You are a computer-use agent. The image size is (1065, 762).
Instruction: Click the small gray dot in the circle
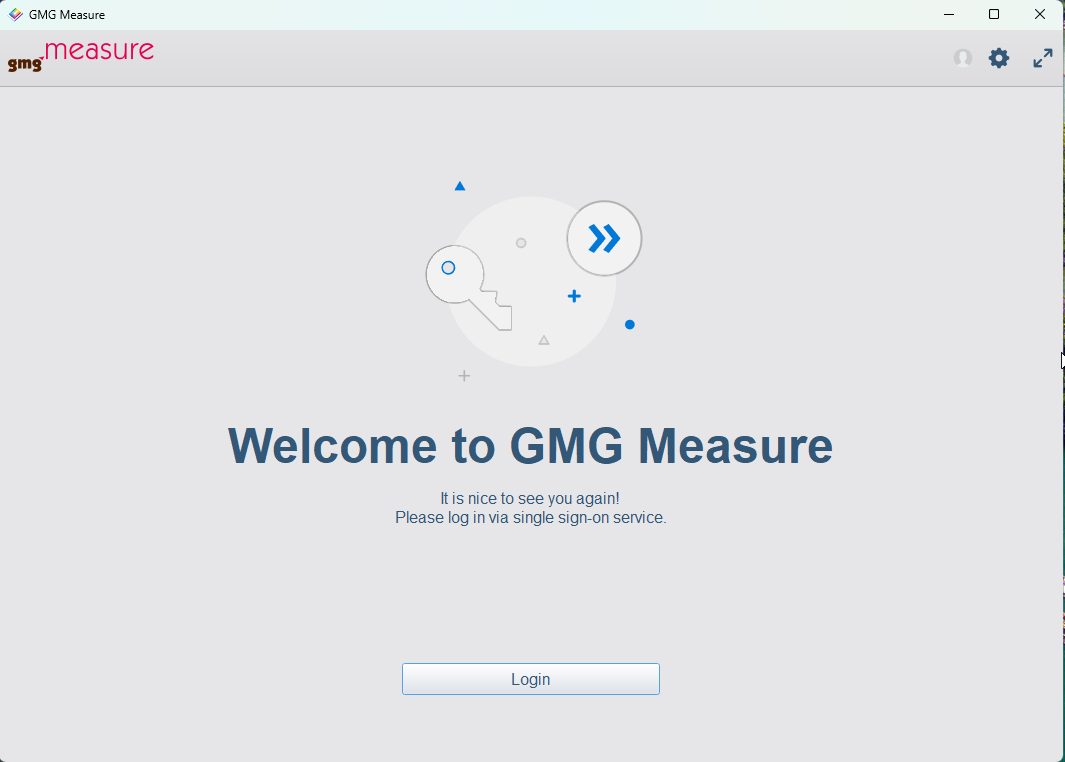520,241
